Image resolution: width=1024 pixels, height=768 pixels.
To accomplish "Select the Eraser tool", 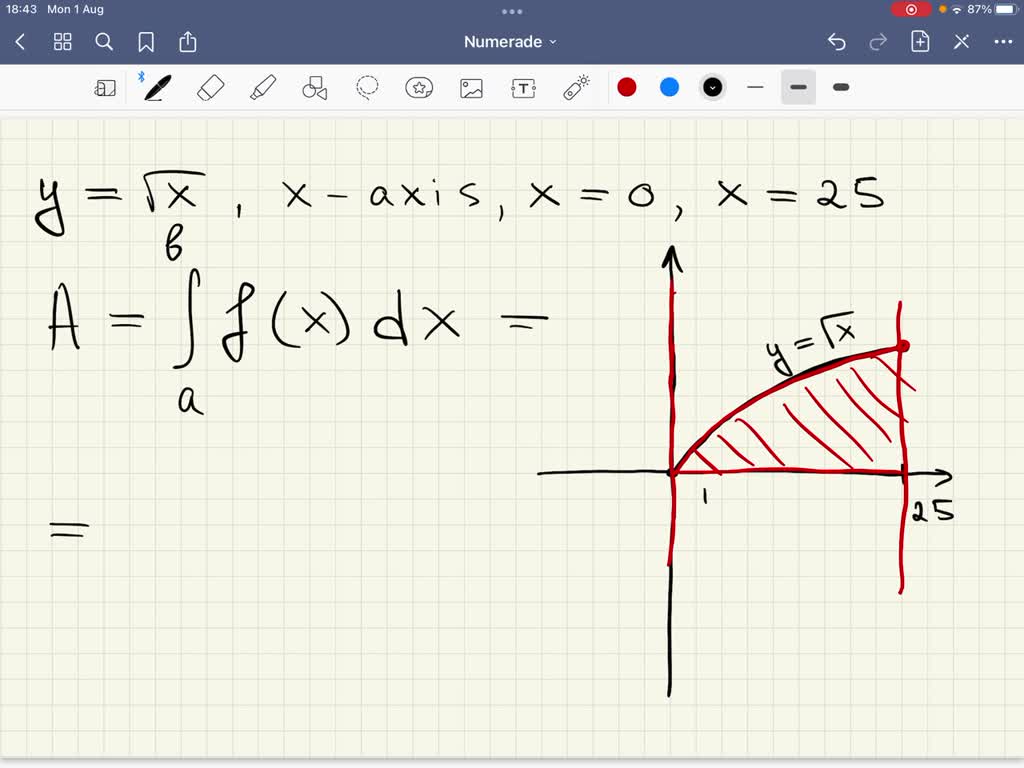I will (209, 87).
